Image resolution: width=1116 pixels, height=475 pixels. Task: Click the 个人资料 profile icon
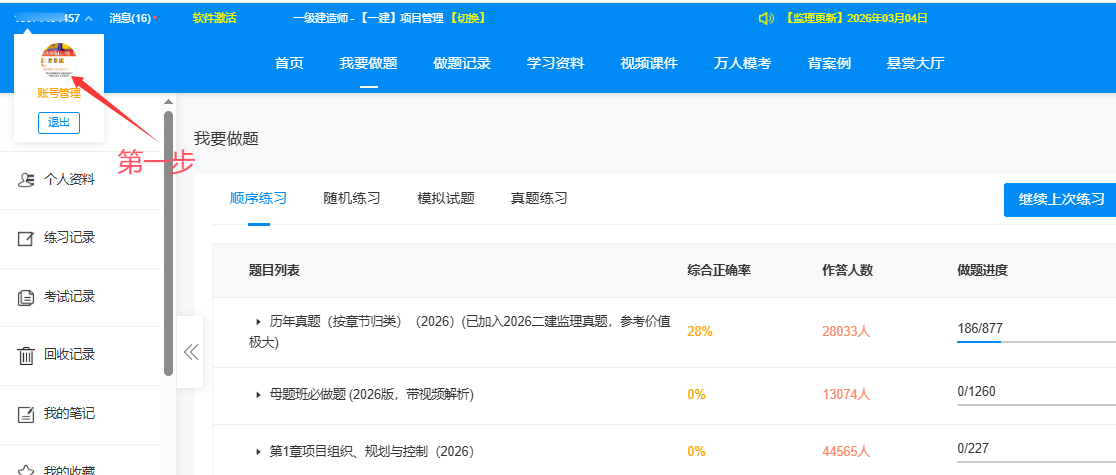(x=27, y=180)
